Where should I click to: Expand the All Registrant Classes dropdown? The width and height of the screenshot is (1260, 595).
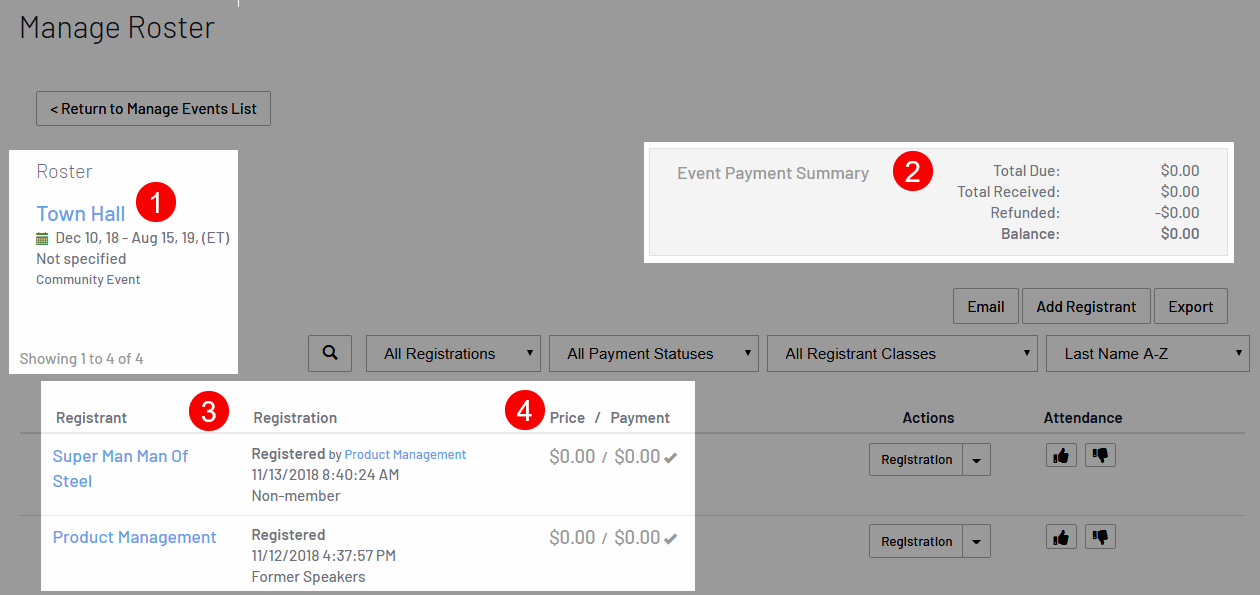[x=901, y=354]
